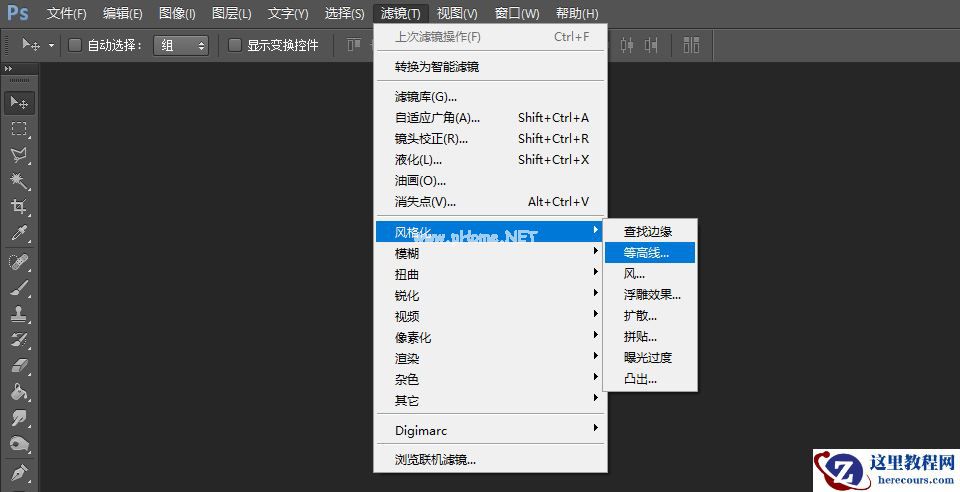960x492 pixels.
Task: Choose 镜头校正(R)... filter
Action: tap(490, 138)
